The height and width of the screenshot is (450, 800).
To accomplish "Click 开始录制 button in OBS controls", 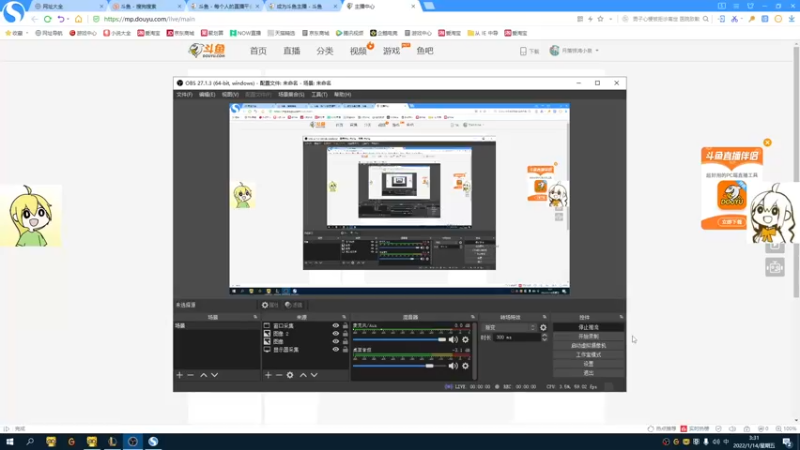I will click(x=588, y=336).
